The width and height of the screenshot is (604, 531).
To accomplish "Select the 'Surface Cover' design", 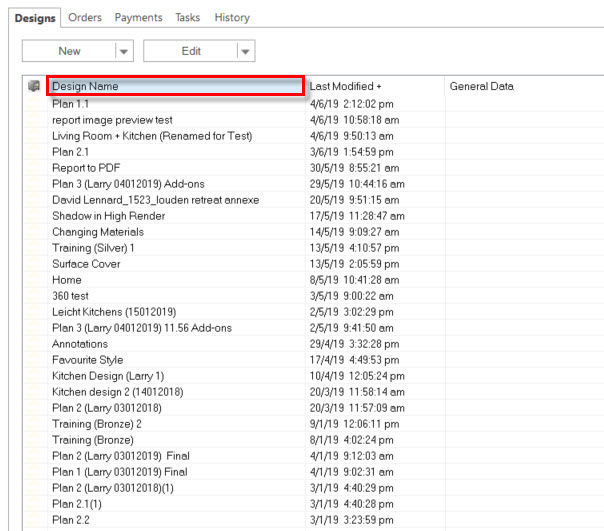I will click(x=86, y=264).
